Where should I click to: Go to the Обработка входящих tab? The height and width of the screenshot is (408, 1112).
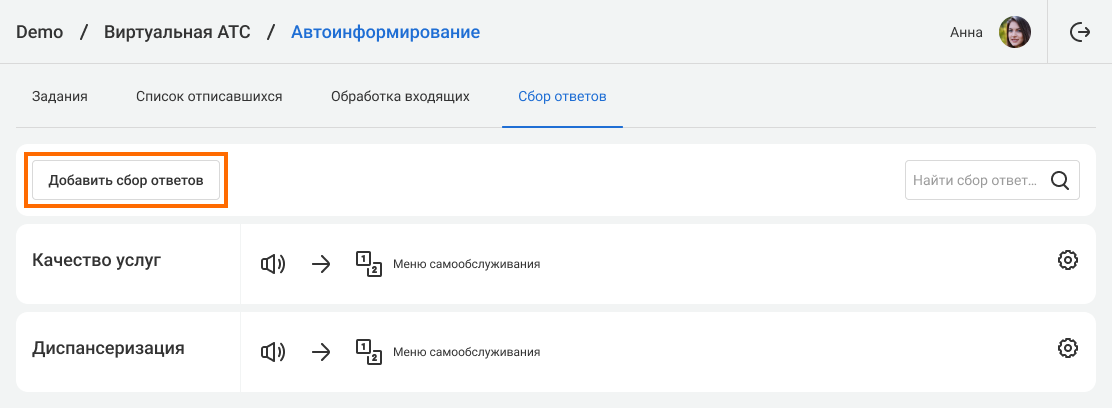[x=400, y=97]
